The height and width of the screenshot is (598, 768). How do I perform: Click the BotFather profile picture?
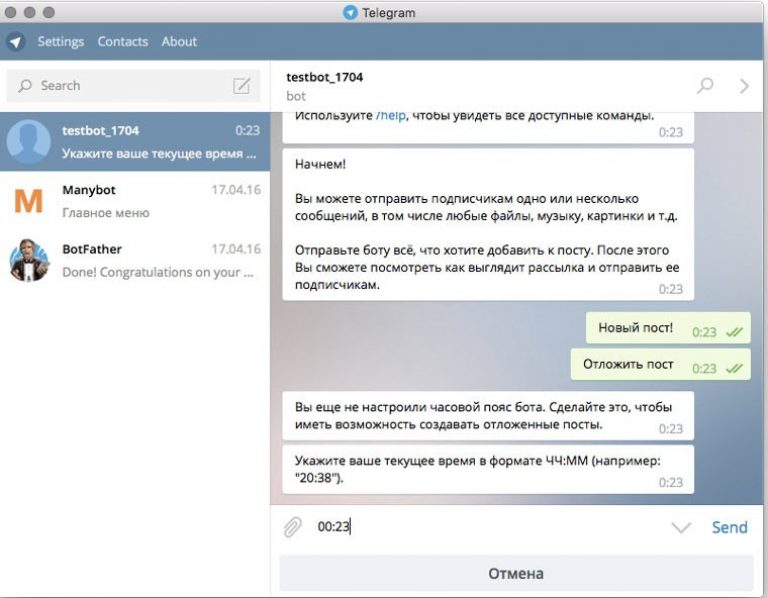click(x=29, y=260)
